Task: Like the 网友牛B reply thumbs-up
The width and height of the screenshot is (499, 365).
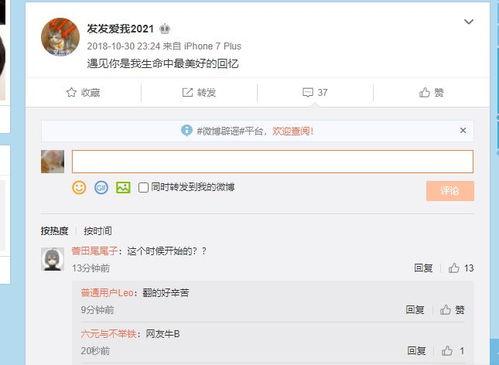Action: pyautogui.click(x=447, y=351)
